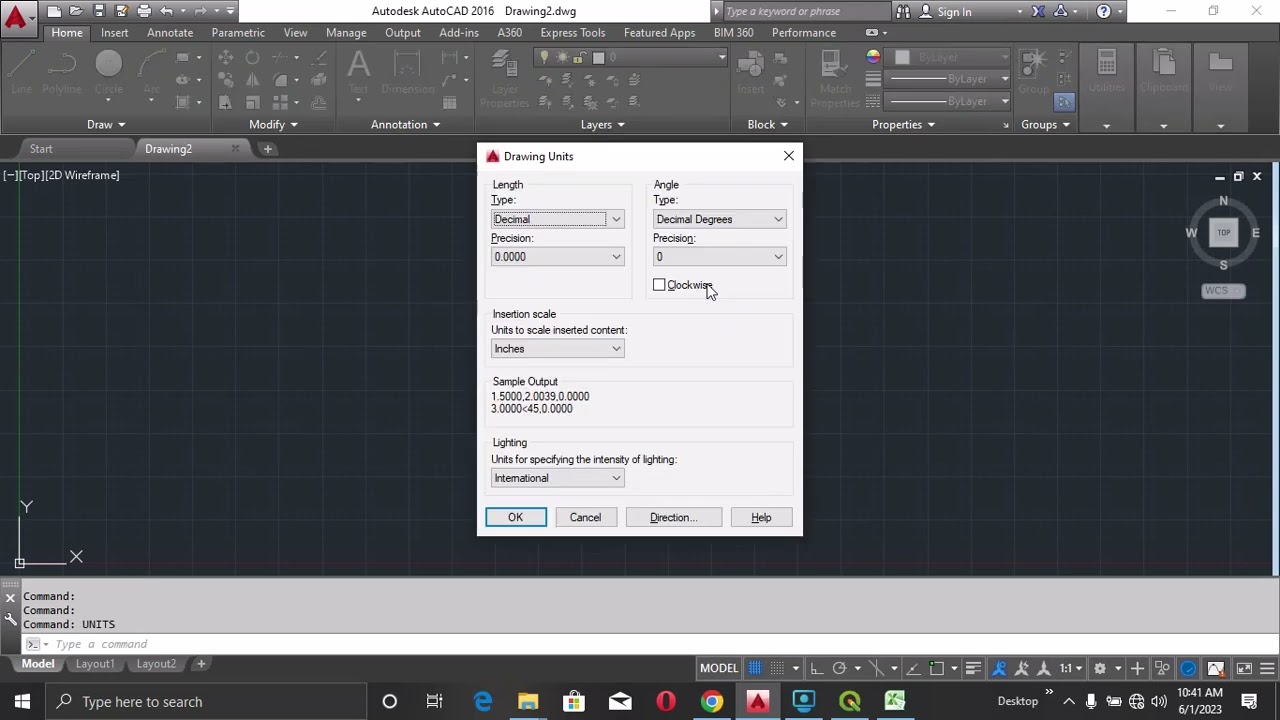The height and width of the screenshot is (720, 1280).
Task: Toggle ortho mode in status bar
Action: click(x=816, y=668)
